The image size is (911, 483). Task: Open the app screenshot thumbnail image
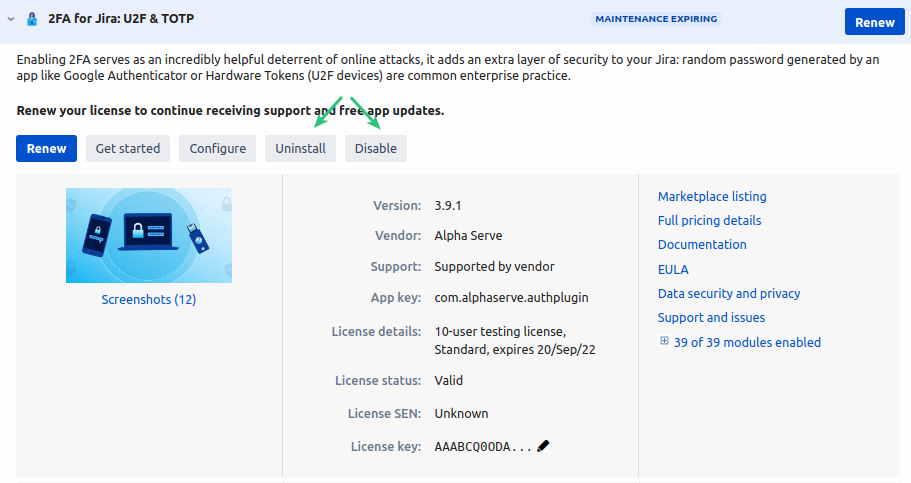point(148,235)
